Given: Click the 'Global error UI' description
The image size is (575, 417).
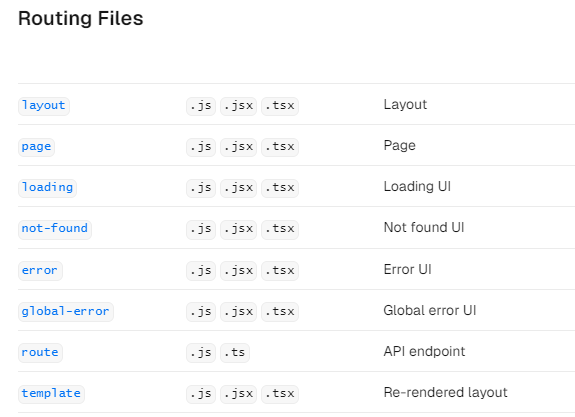Looking at the screenshot, I should (x=430, y=310).
